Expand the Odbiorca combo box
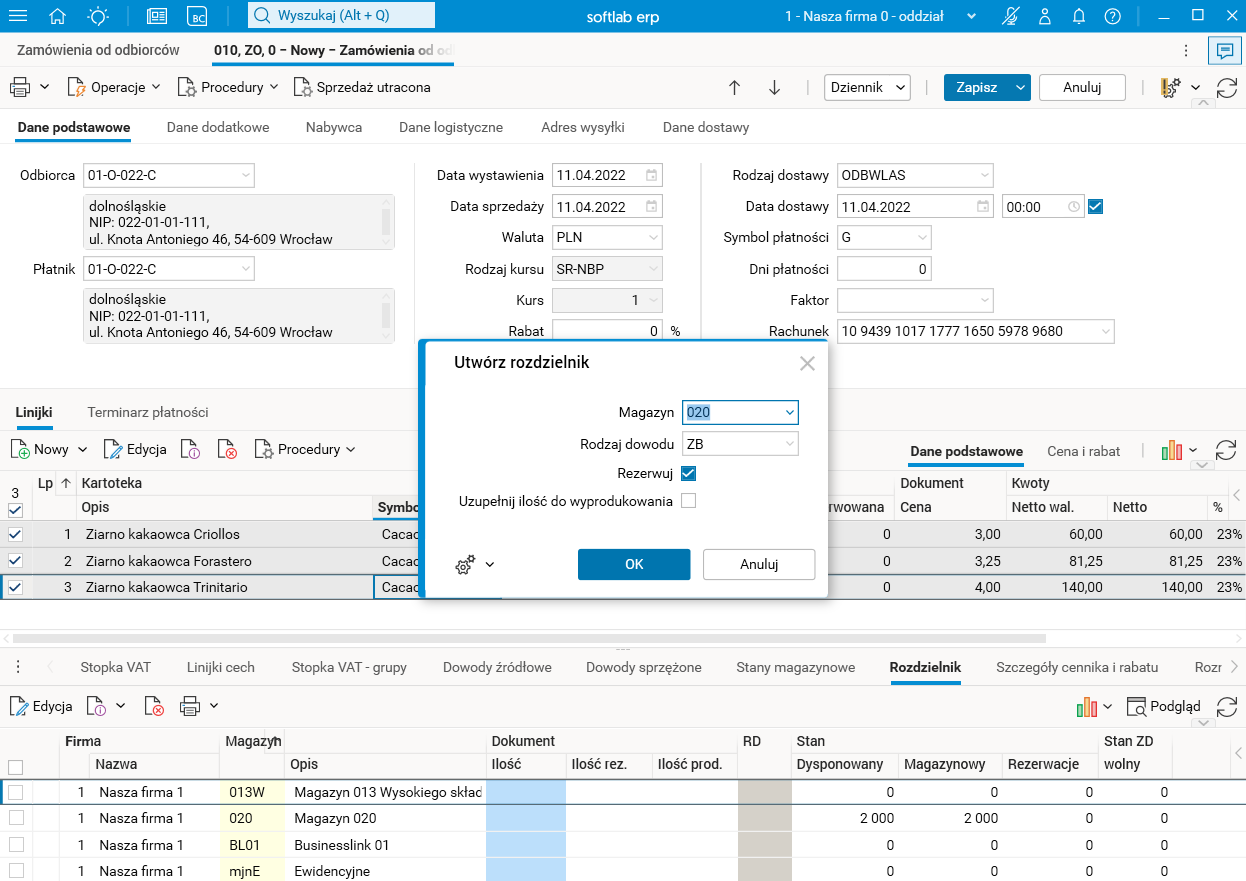Image resolution: width=1246 pixels, height=881 pixels. point(246,176)
